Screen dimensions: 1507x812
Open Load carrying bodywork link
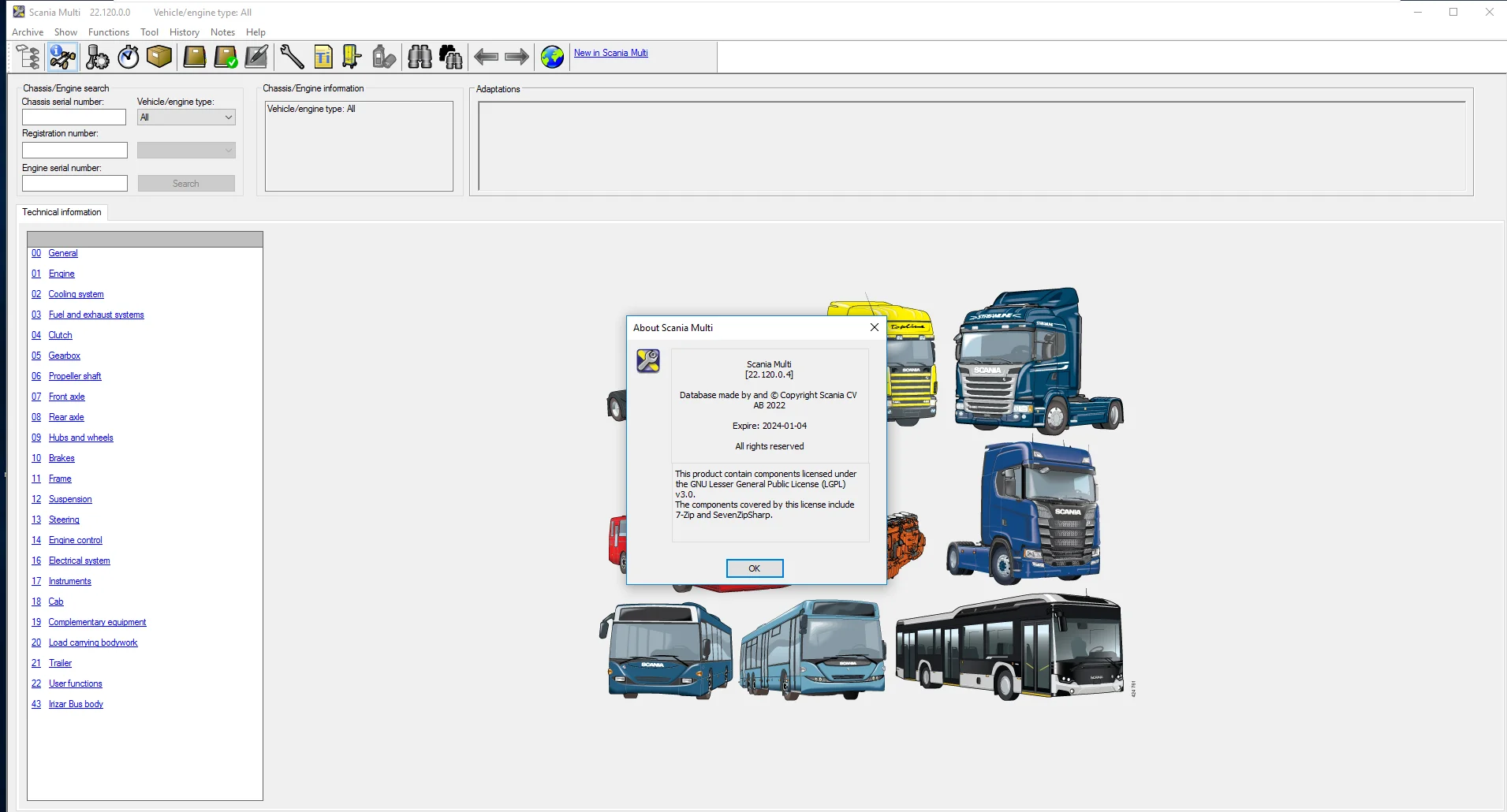click(x=93, y=643)
